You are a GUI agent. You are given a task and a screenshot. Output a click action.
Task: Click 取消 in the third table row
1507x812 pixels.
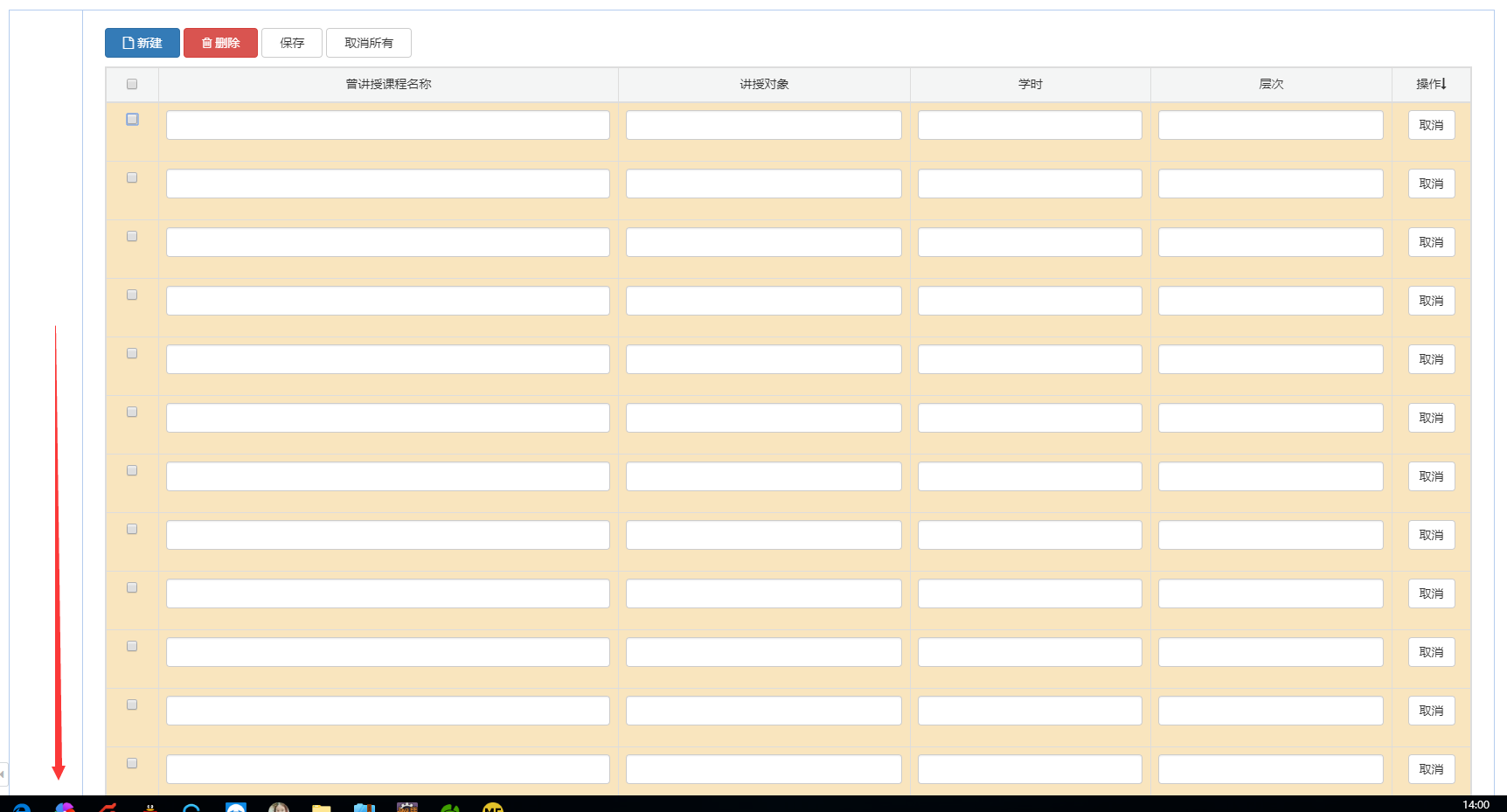pos(1431,242)
